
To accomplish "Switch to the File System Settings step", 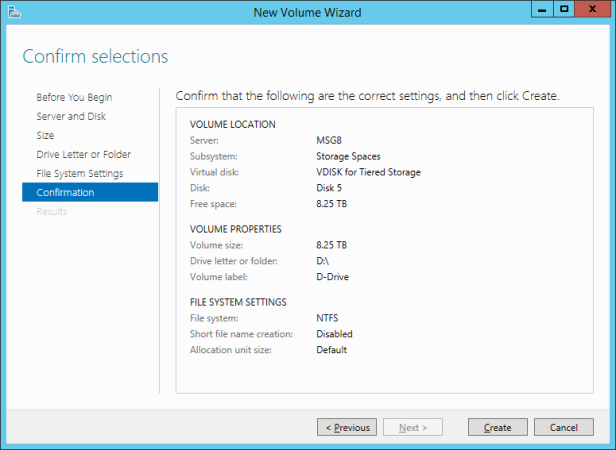I will tap(80, 173).
